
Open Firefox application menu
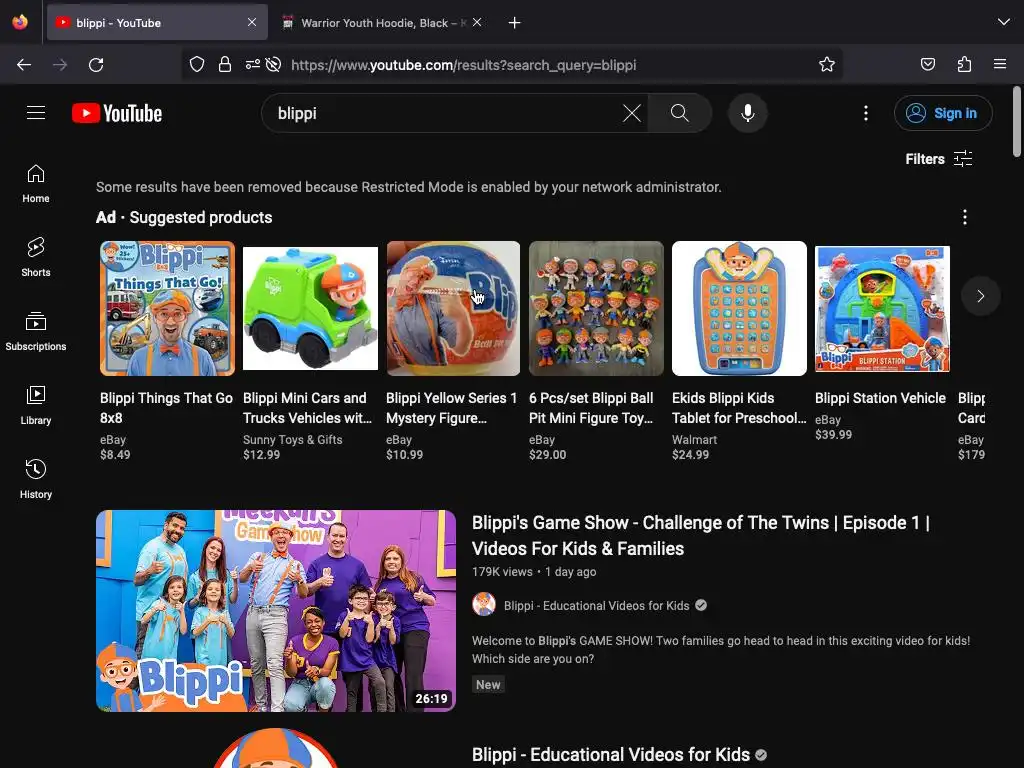coord(1000,64)
